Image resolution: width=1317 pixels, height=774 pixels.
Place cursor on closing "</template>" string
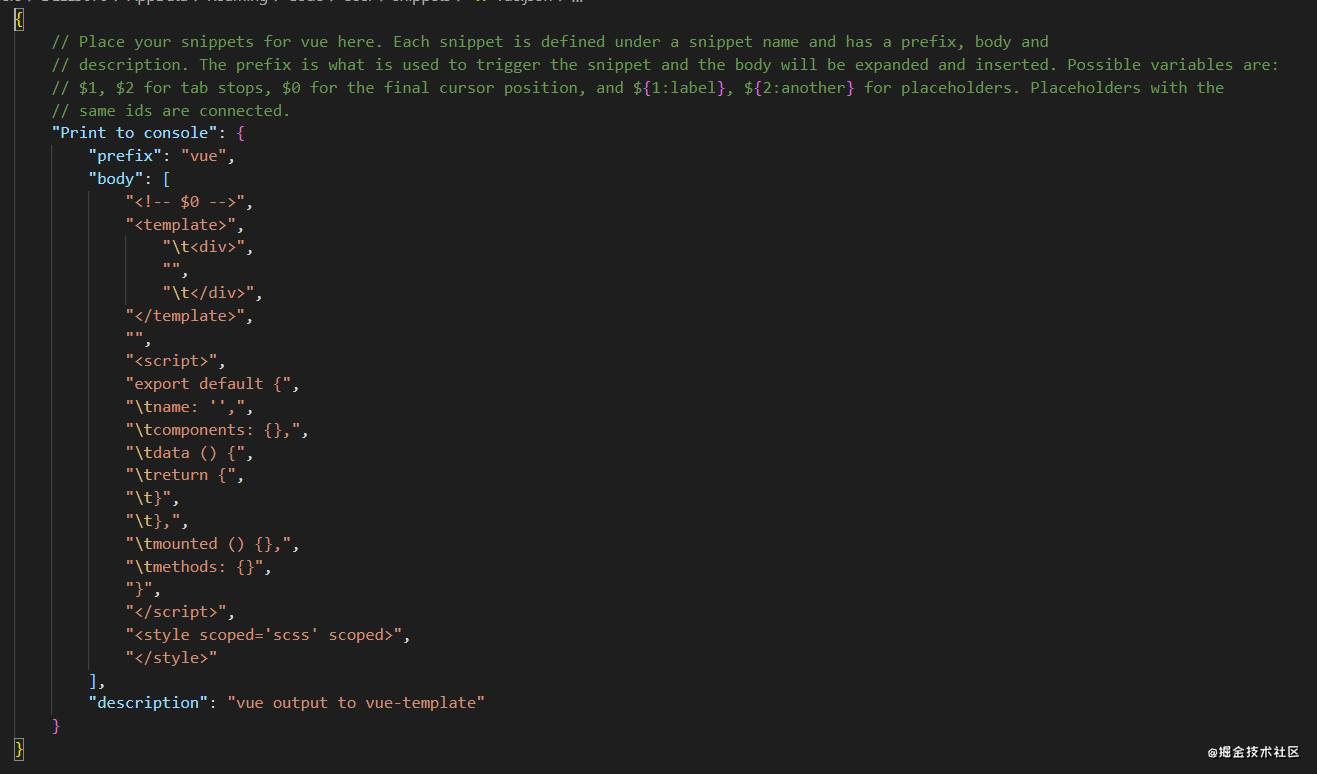[x=190, y=315]
